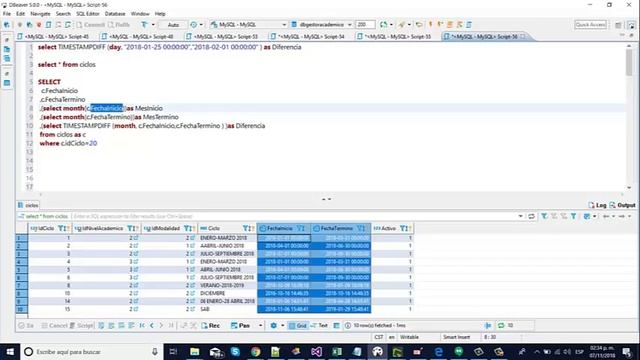Image resolution: width=640 pixels, height=360 pixels.
Task: Click the Quick Access search box
Action: pos(590,25)
